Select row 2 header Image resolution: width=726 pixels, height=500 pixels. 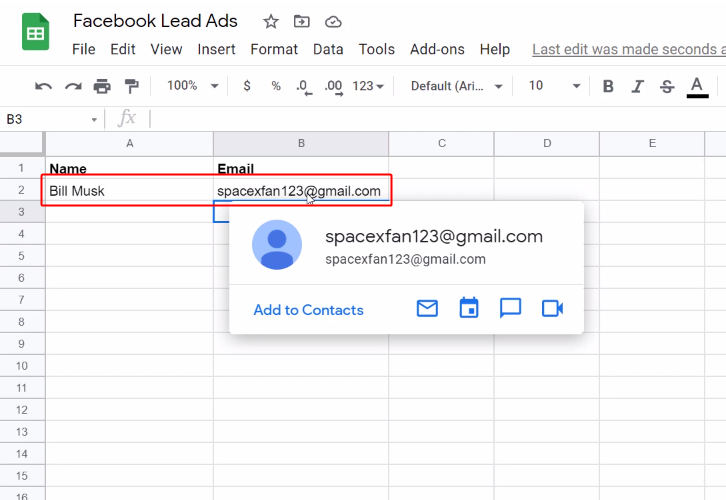tap(22, 190)
